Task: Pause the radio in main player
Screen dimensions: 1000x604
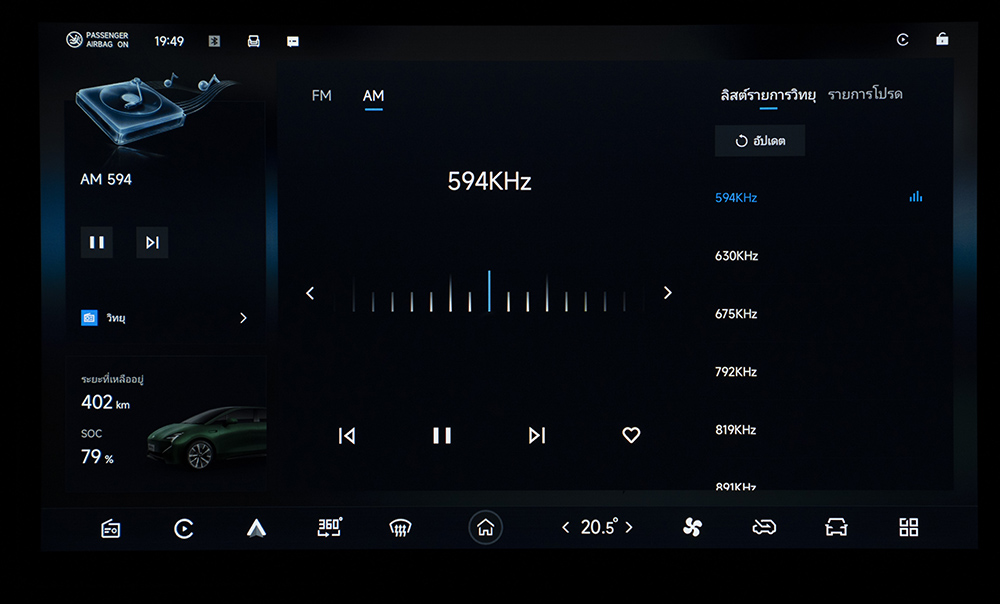Action: point(441,435)
